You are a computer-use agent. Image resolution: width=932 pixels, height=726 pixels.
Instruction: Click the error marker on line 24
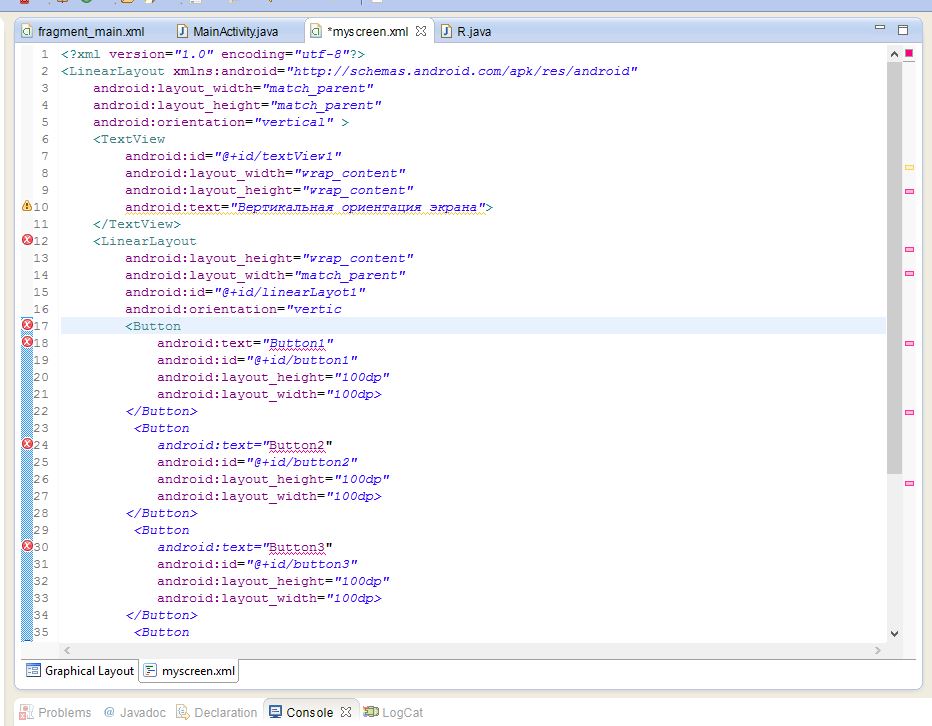pos(27,444)
